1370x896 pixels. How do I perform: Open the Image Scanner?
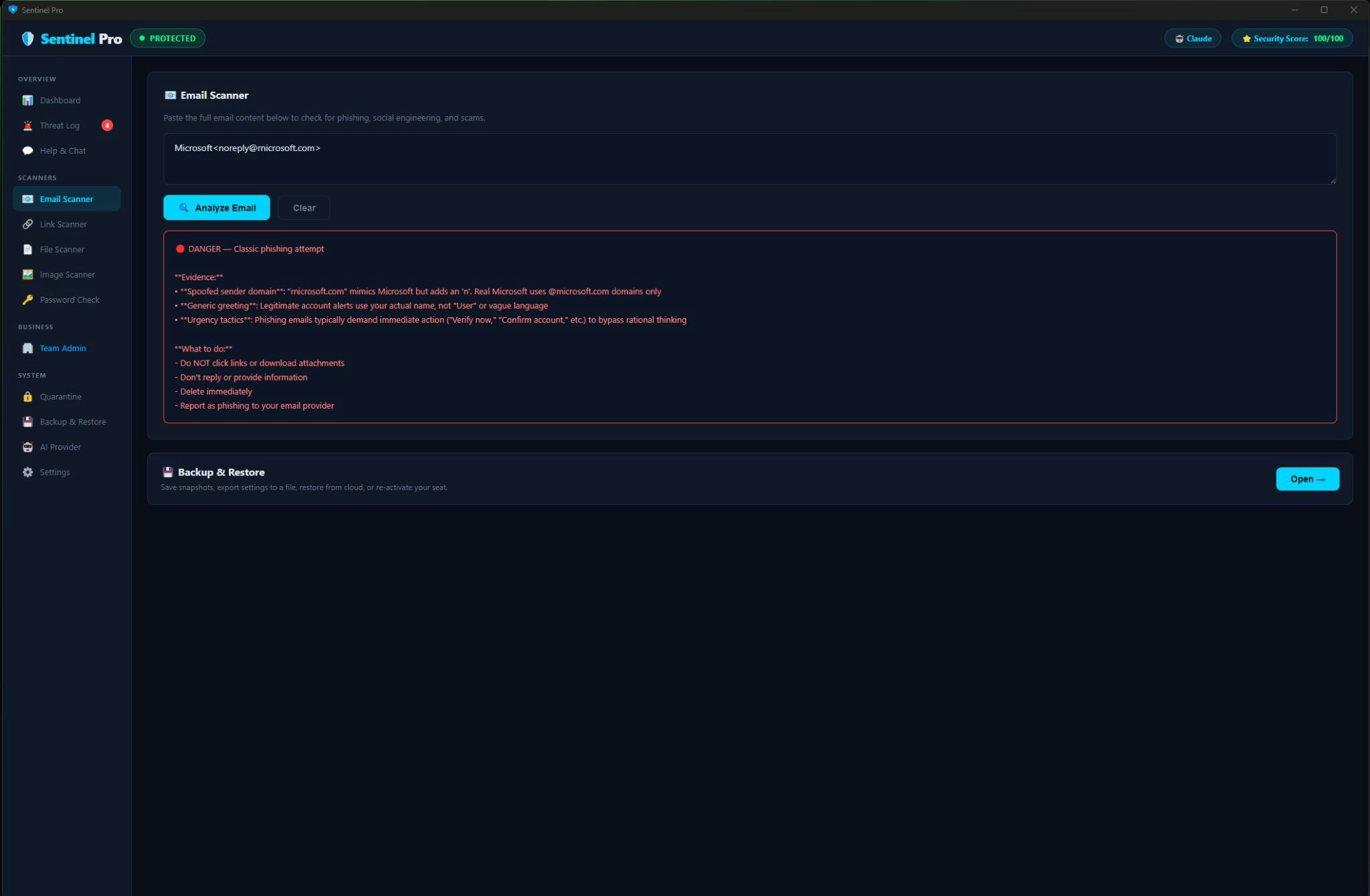tap(67, 274)
